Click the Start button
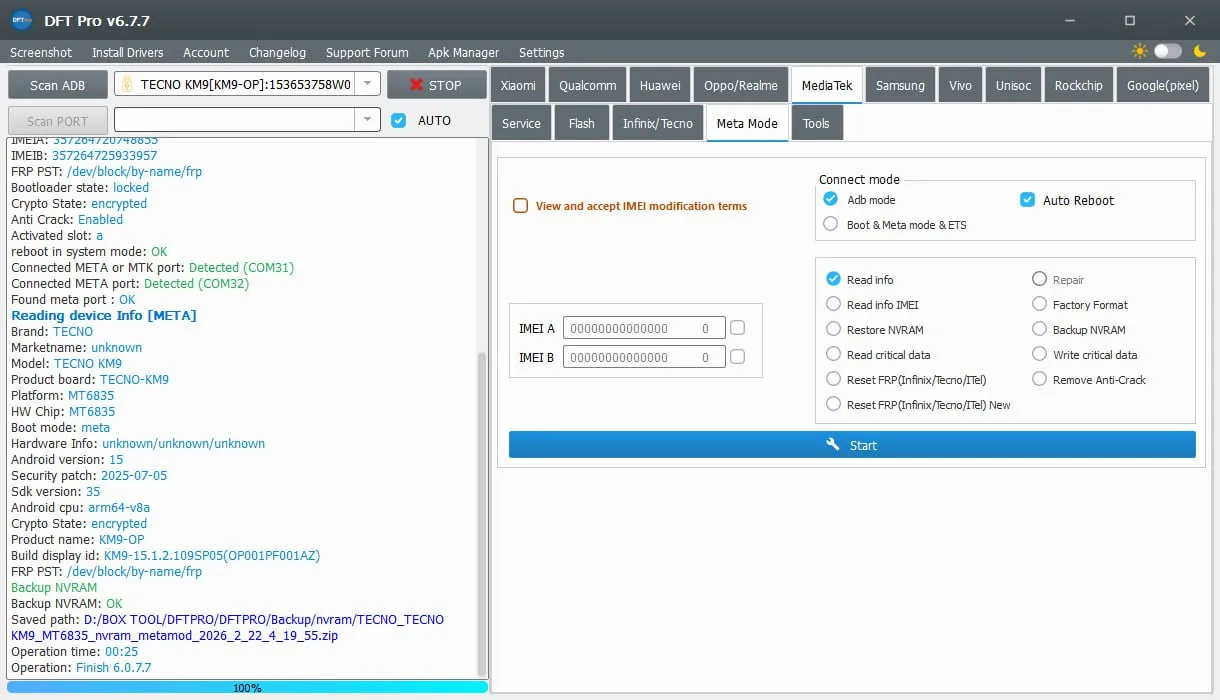The image size is (1220, 700). click(852, 445)
